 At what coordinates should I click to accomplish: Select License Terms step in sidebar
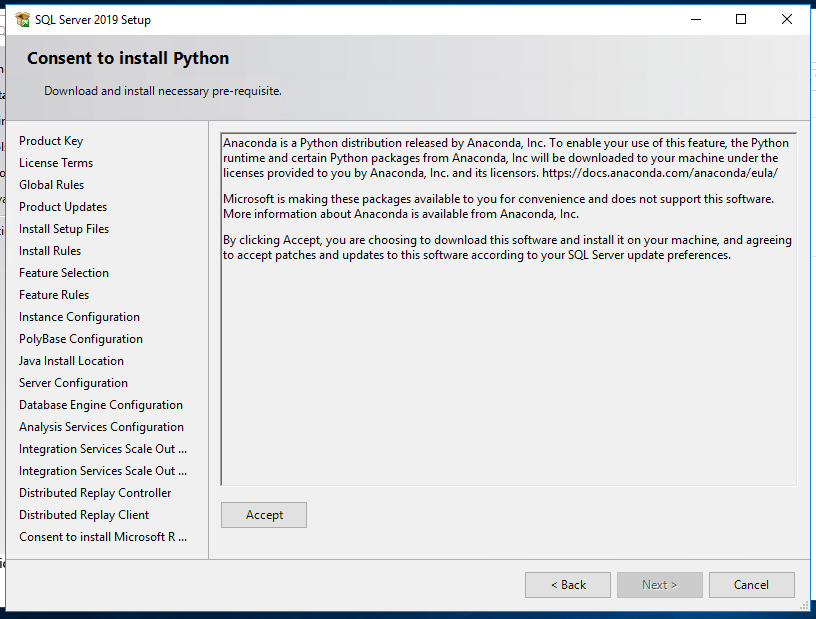(56, 163)
